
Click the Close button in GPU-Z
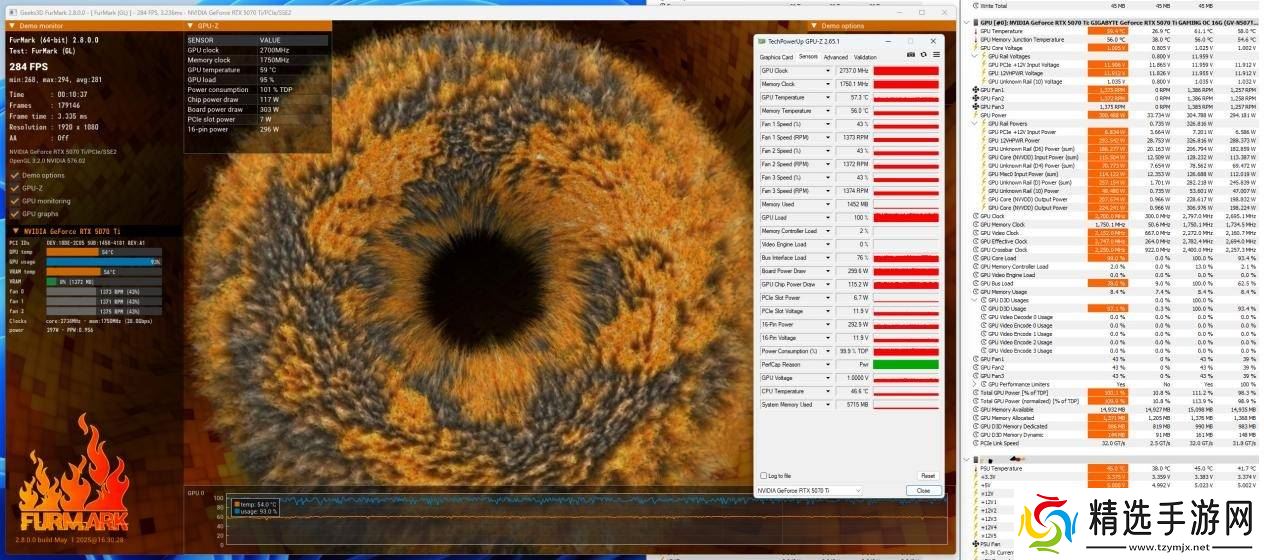pos(922,490)
